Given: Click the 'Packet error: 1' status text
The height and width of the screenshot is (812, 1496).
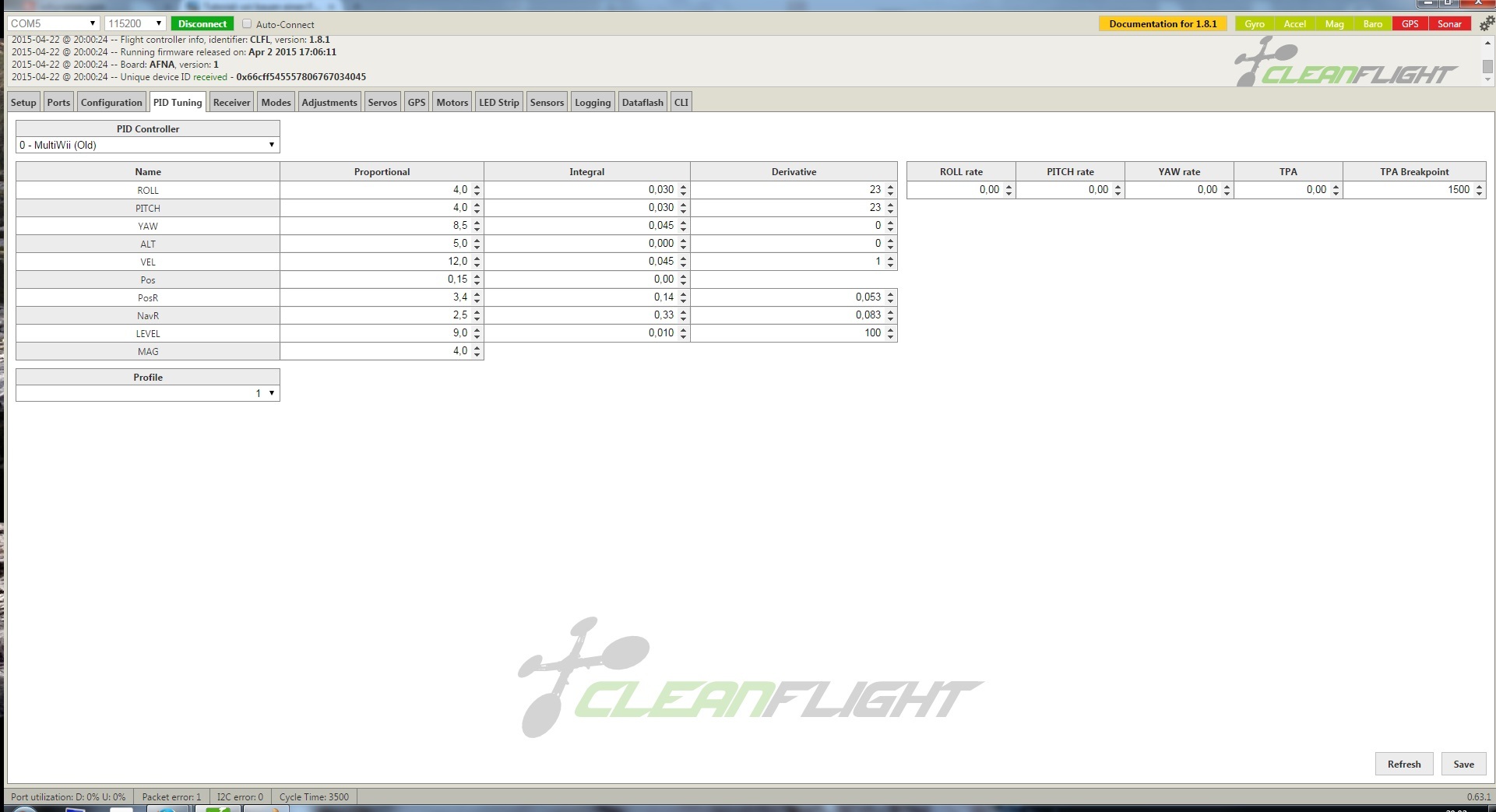Looking at the screenshot, I should [171, 796].
